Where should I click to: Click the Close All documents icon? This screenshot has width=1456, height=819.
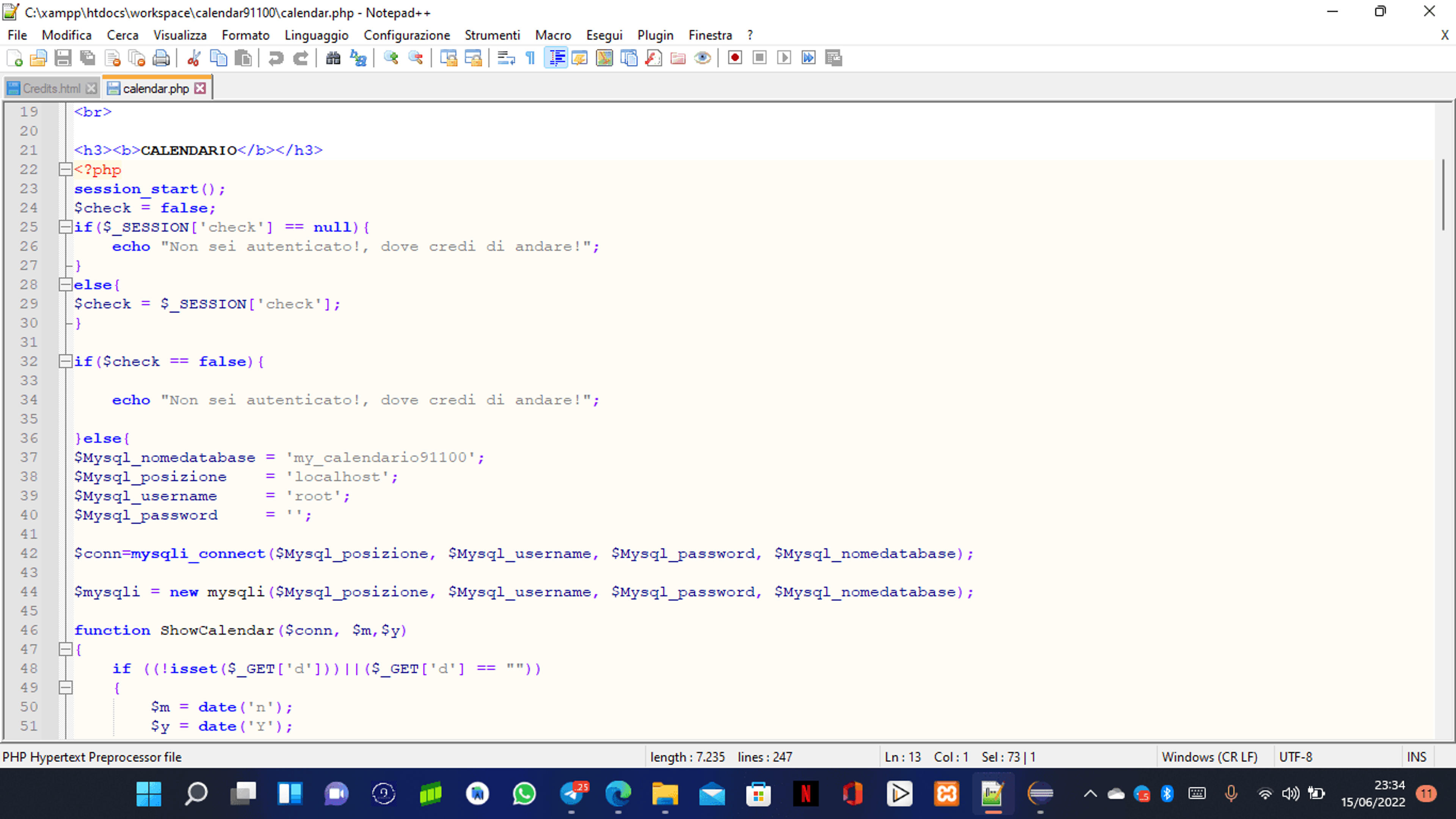pyautogui.click(x=137, y=58)
